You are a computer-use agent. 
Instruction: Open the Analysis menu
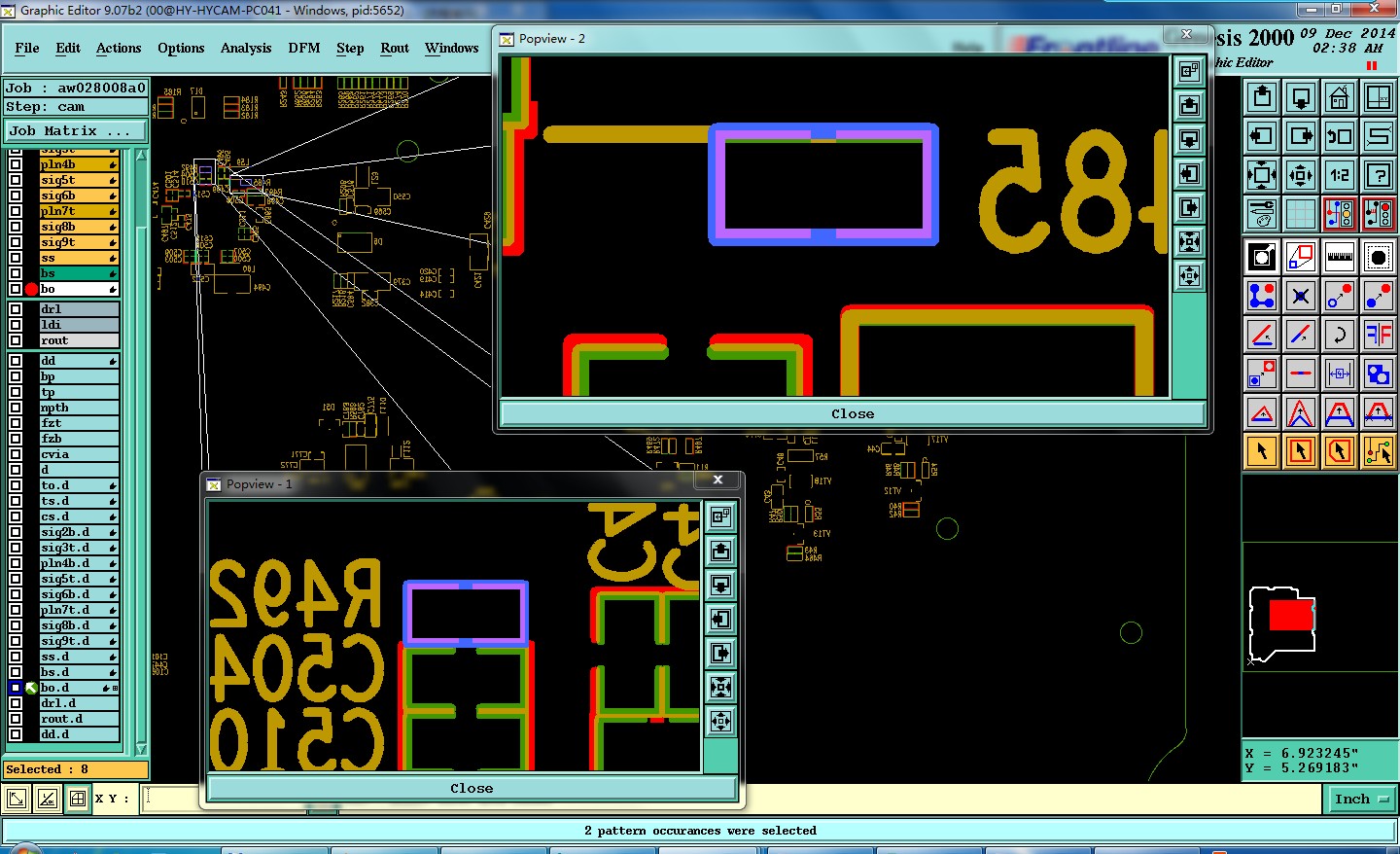coord(246,48)
